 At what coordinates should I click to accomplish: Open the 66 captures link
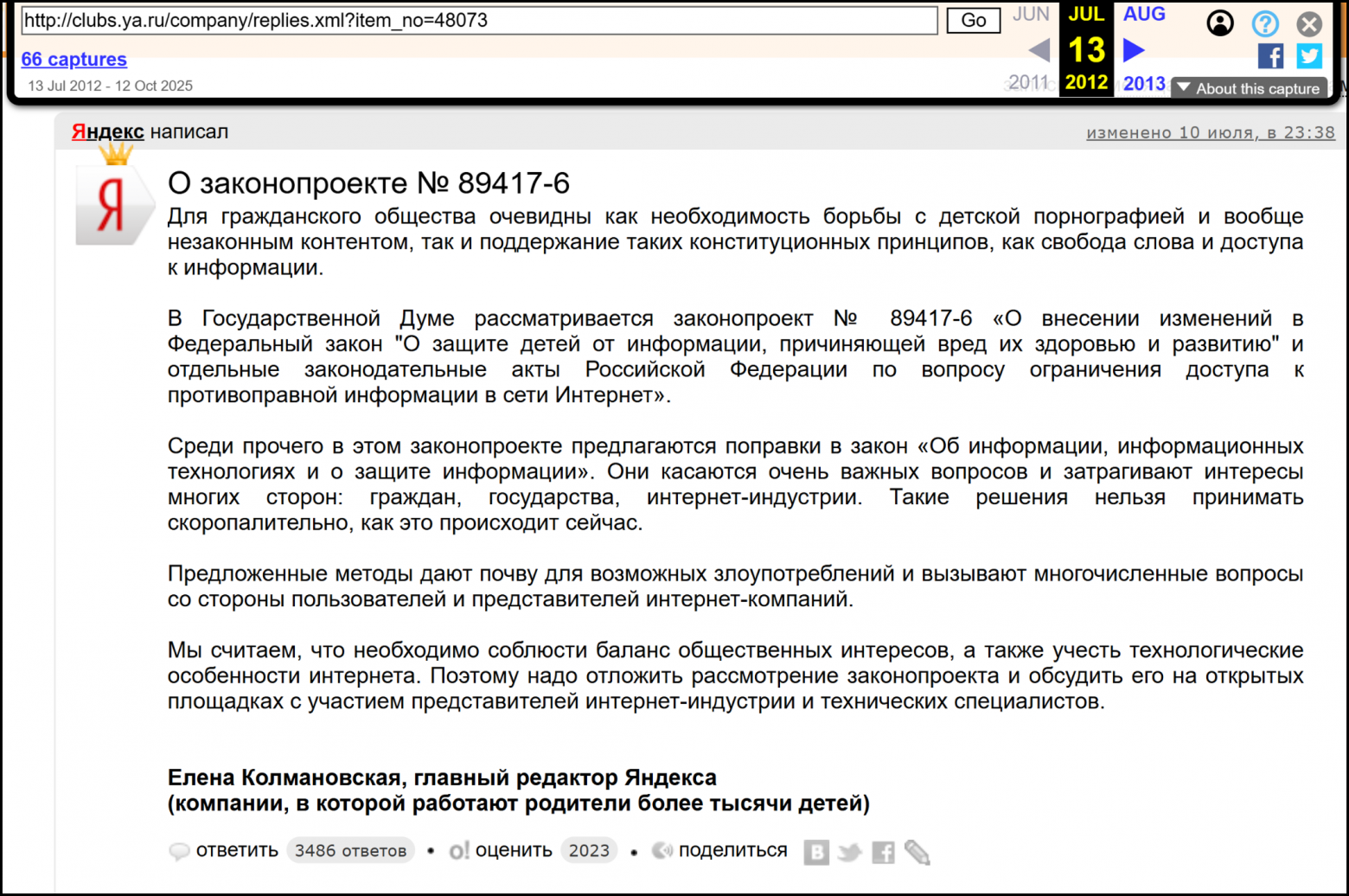pyautogui.click(x=74, y=60)
